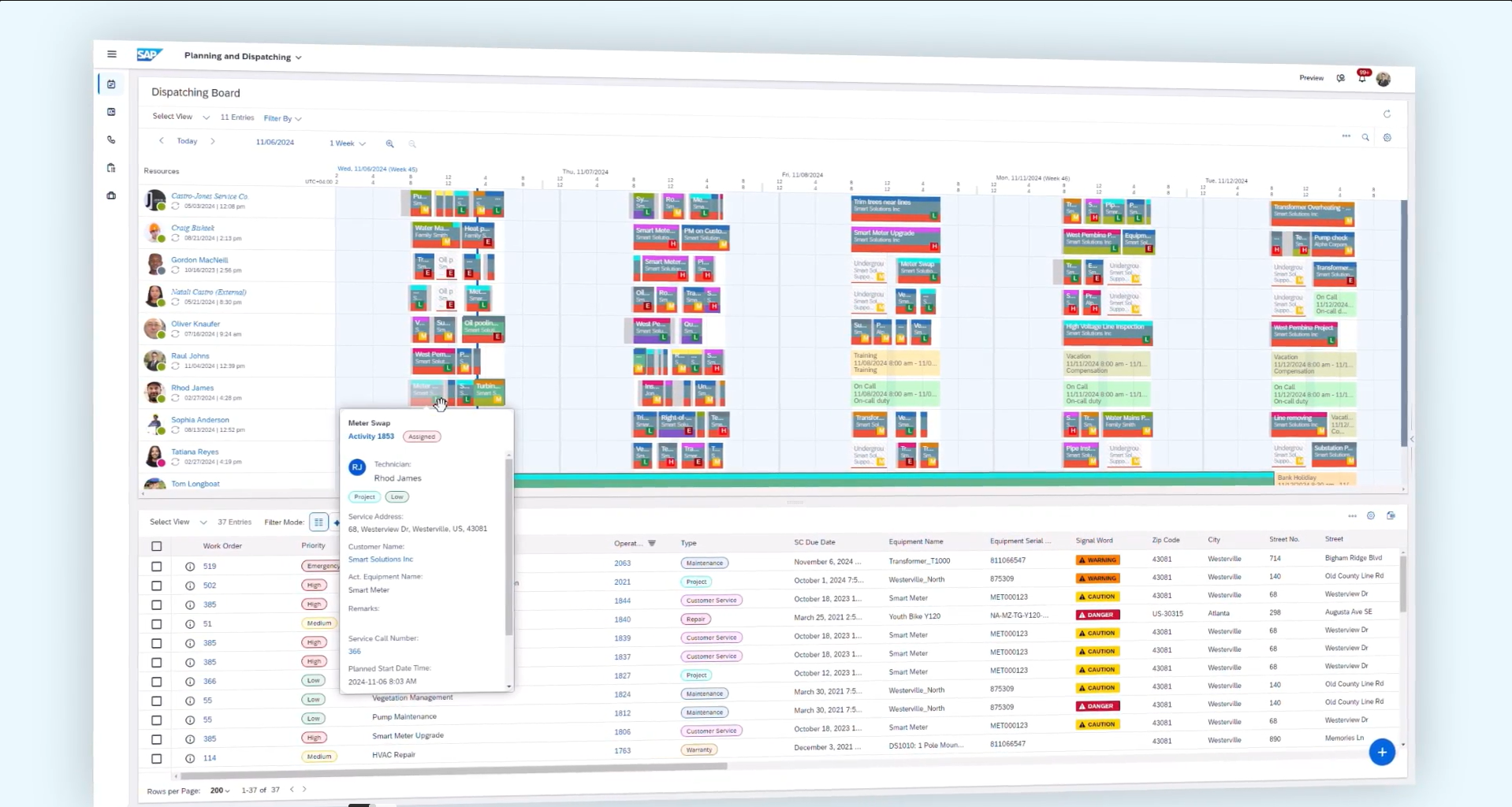
Task: Open the Gantt settings gear icon
Action: tap(1387, 138)
